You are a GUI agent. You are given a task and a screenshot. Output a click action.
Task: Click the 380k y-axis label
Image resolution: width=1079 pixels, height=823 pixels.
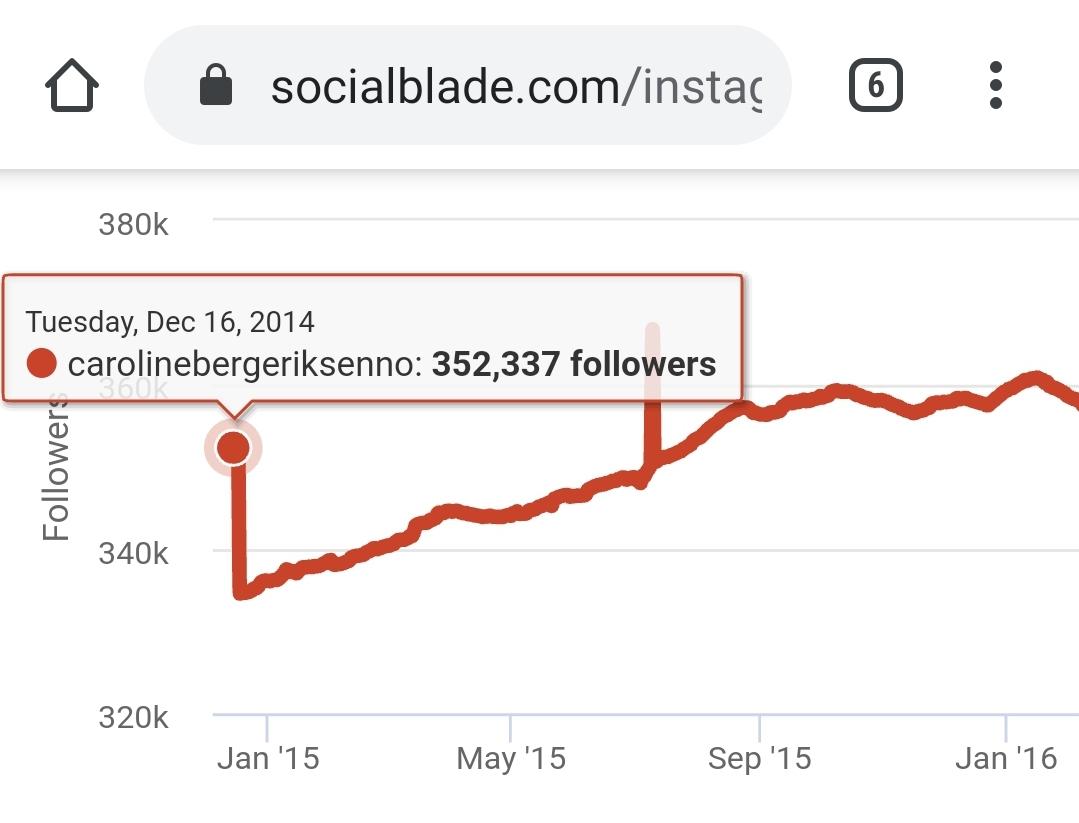(x=133, y=224)
